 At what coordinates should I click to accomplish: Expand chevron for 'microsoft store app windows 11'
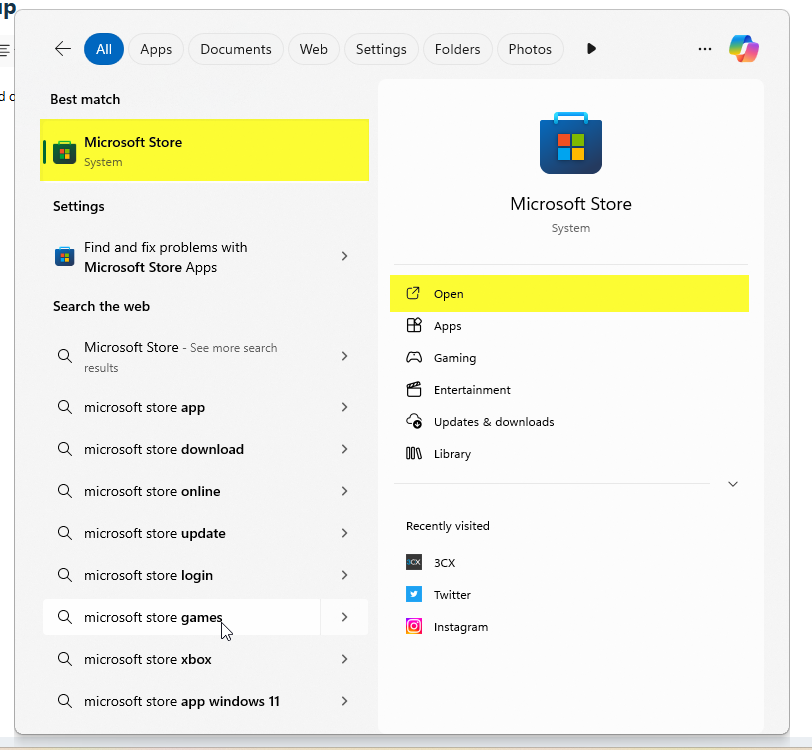pos(344,701)
